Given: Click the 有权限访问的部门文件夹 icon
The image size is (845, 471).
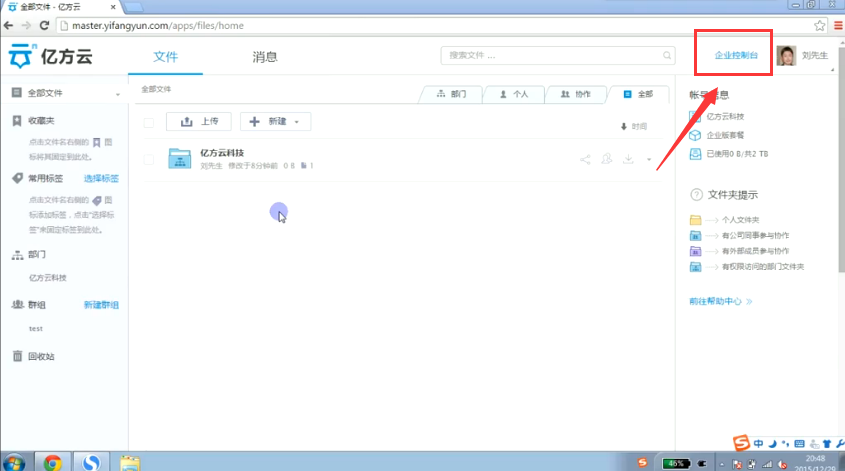Looking at the screenshot, I should pyautogui.click(x=696, y=267).
